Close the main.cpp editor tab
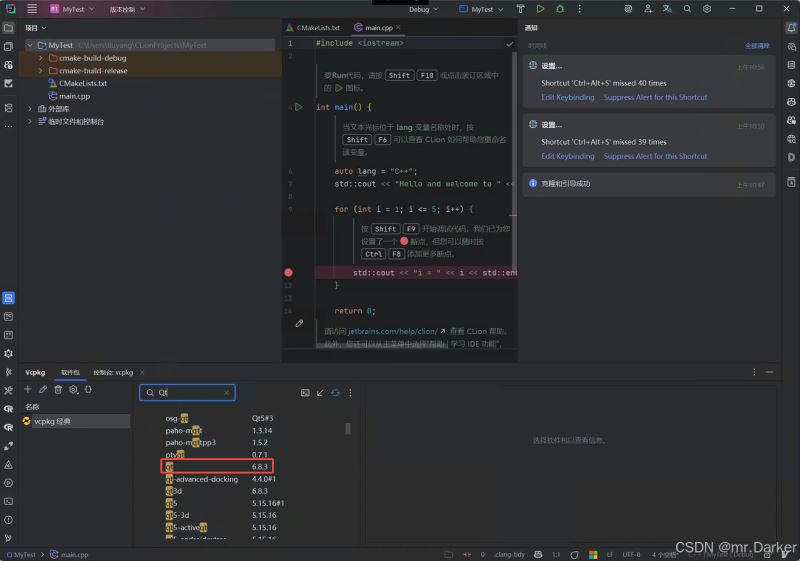Viewport: 800px width, 561px height. click(398, 28)
